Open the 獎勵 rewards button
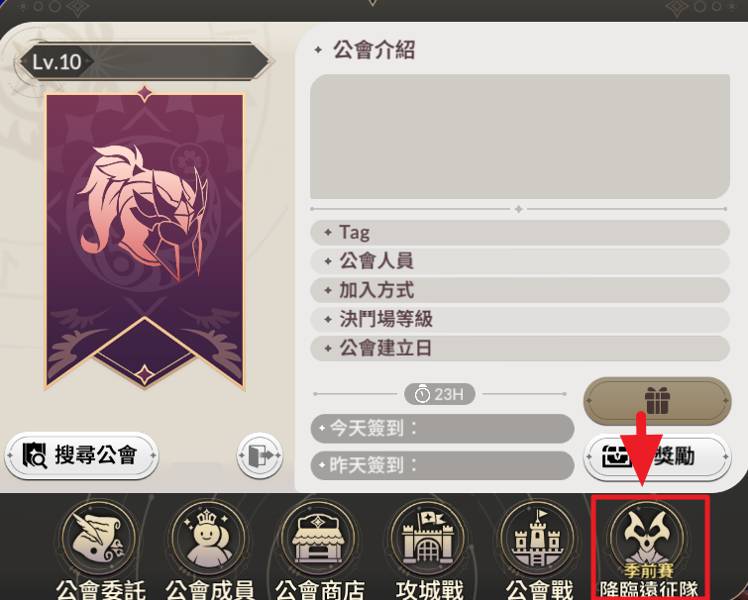The width and height of the screenshot is (748, 600). click(657, 457)
